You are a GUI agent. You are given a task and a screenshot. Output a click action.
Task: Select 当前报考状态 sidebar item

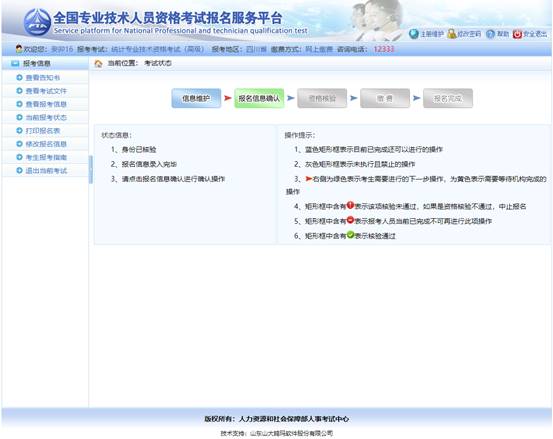click(x=46, y=117)
